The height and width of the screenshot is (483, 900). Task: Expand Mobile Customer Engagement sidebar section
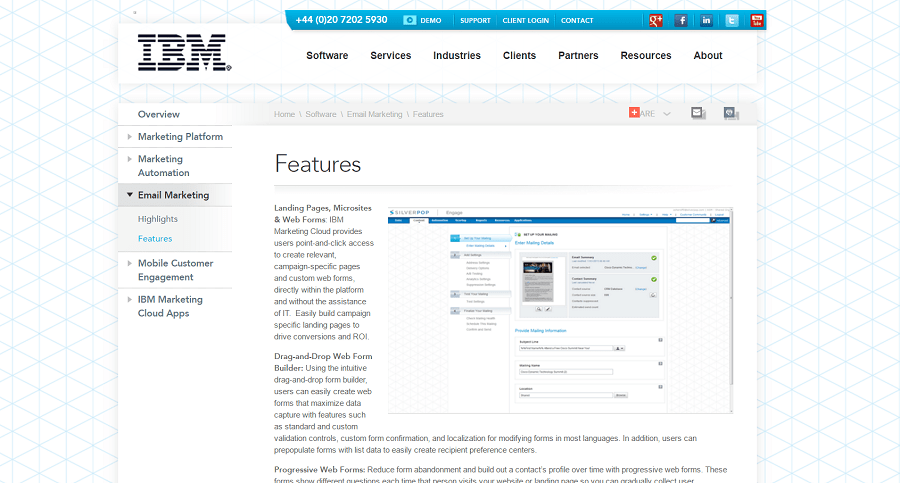pos(130,264)
